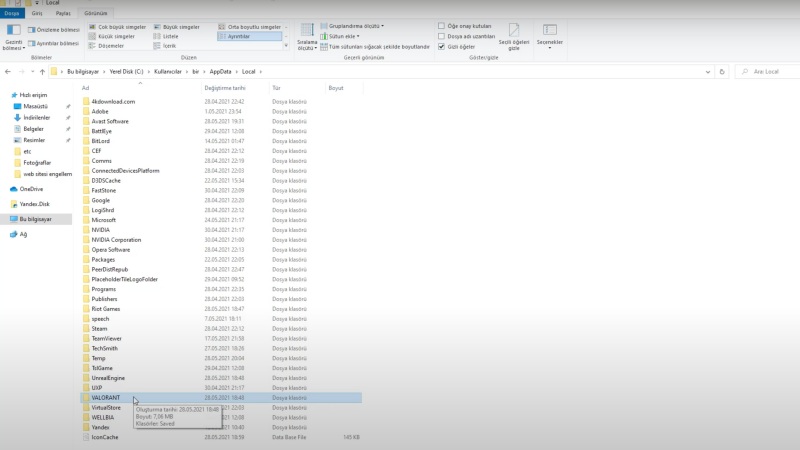
Task: Sort by Boyut column header
Action: pyautogui.click(x=344, y=88)
